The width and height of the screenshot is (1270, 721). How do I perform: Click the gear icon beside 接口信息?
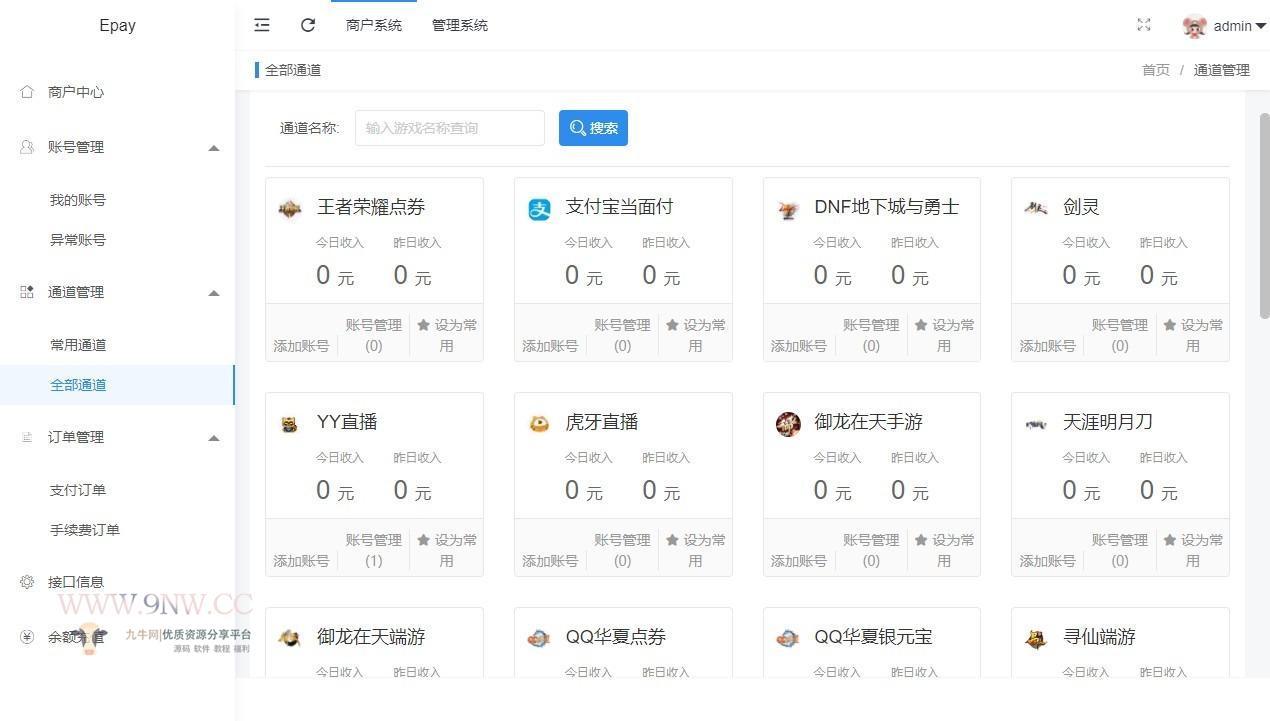click(27, 582)
